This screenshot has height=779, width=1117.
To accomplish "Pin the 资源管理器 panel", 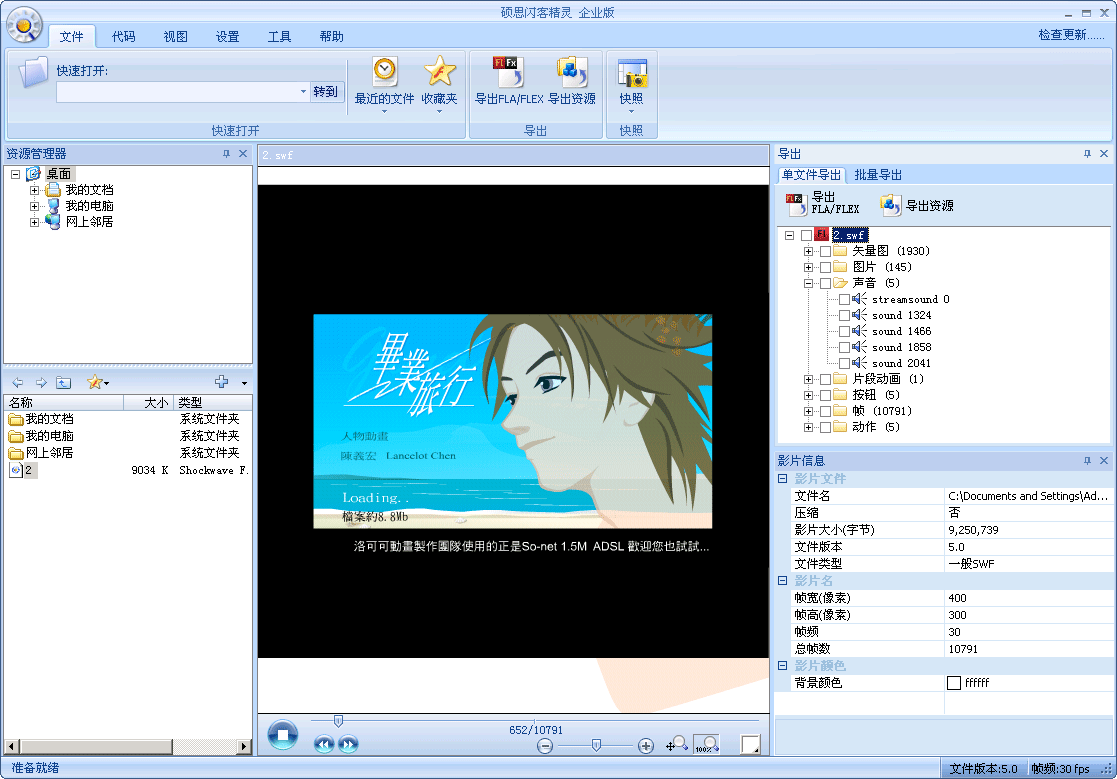I will coord(227,154).
